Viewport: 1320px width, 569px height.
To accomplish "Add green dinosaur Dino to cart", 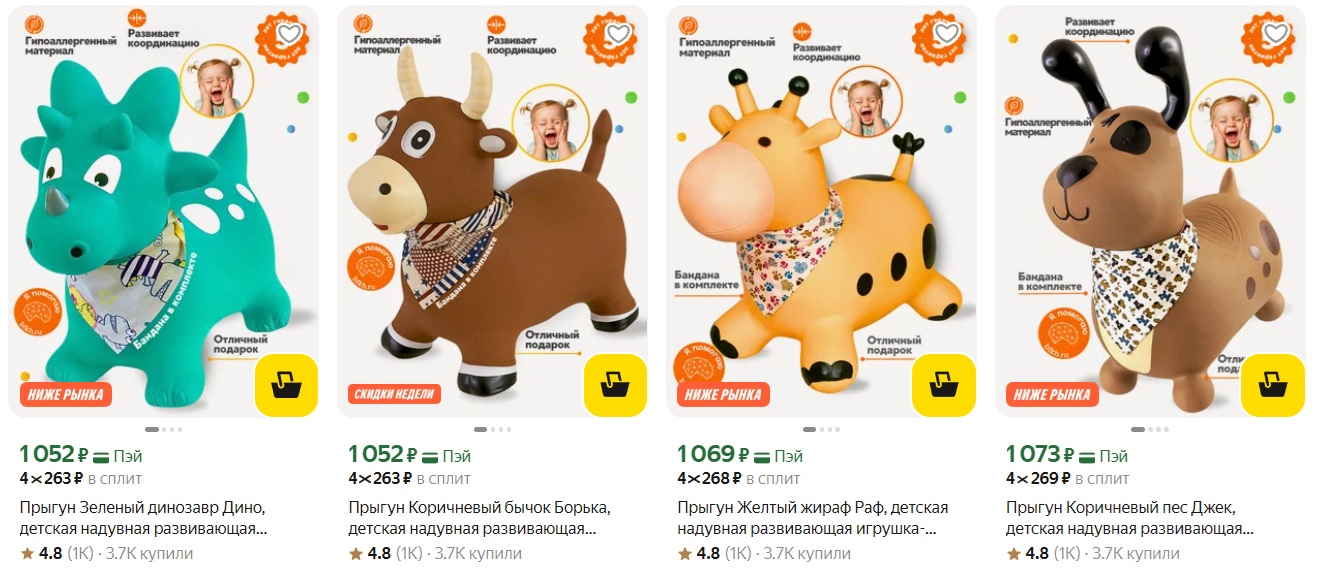I will 286,385.
